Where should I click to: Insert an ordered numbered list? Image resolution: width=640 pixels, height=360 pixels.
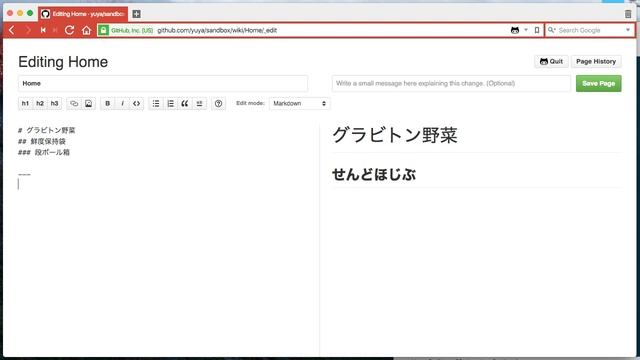(171, 104)
